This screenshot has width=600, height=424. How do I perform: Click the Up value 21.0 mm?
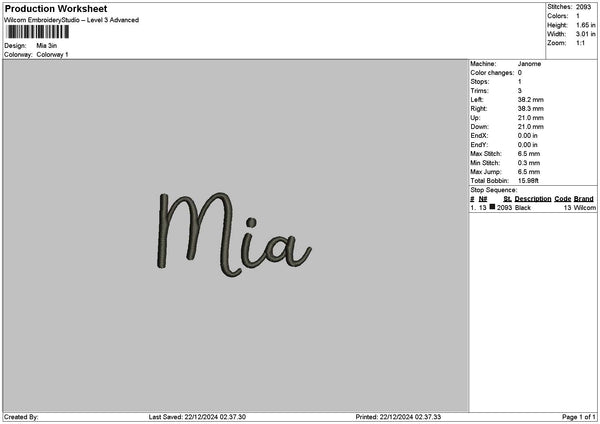coord(530,118)
